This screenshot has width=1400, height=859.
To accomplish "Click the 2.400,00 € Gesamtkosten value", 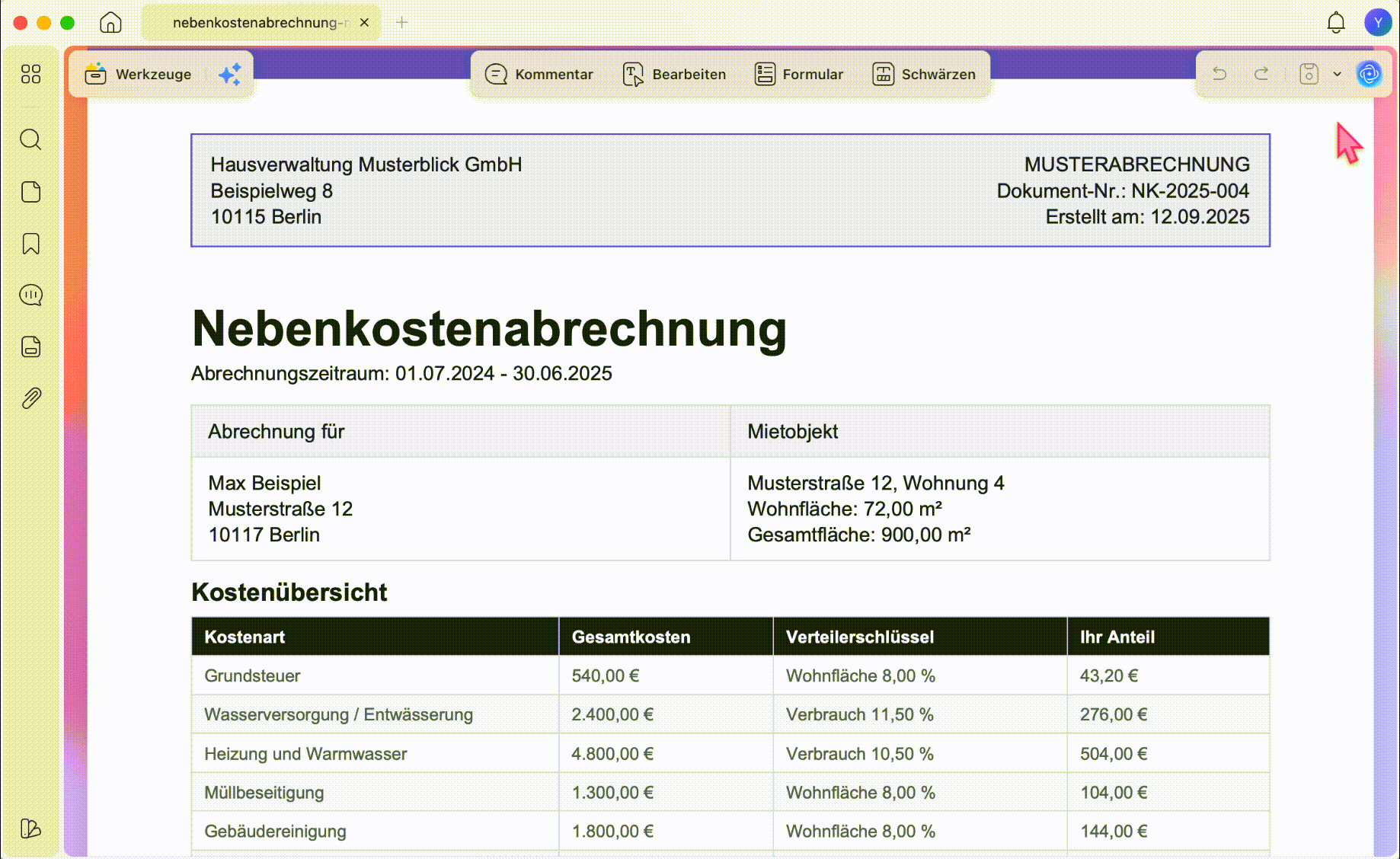I will tap(612, 714).
